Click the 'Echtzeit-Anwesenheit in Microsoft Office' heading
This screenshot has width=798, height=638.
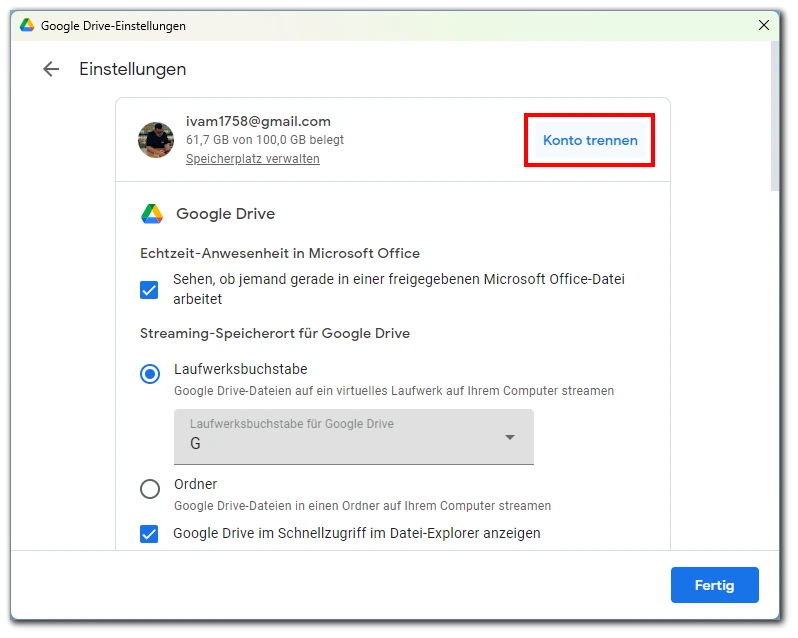(280, 253)
